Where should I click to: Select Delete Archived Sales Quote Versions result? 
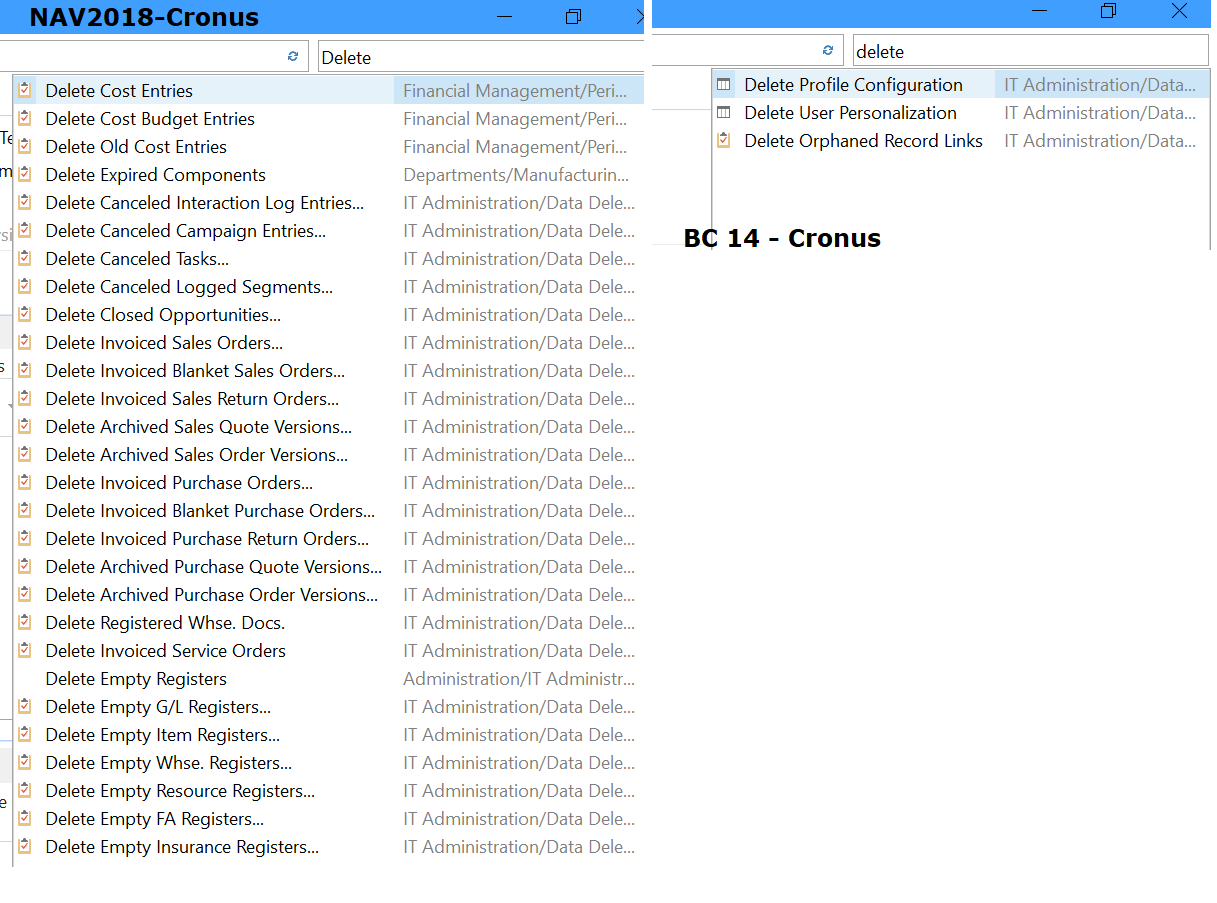point(328,426)
